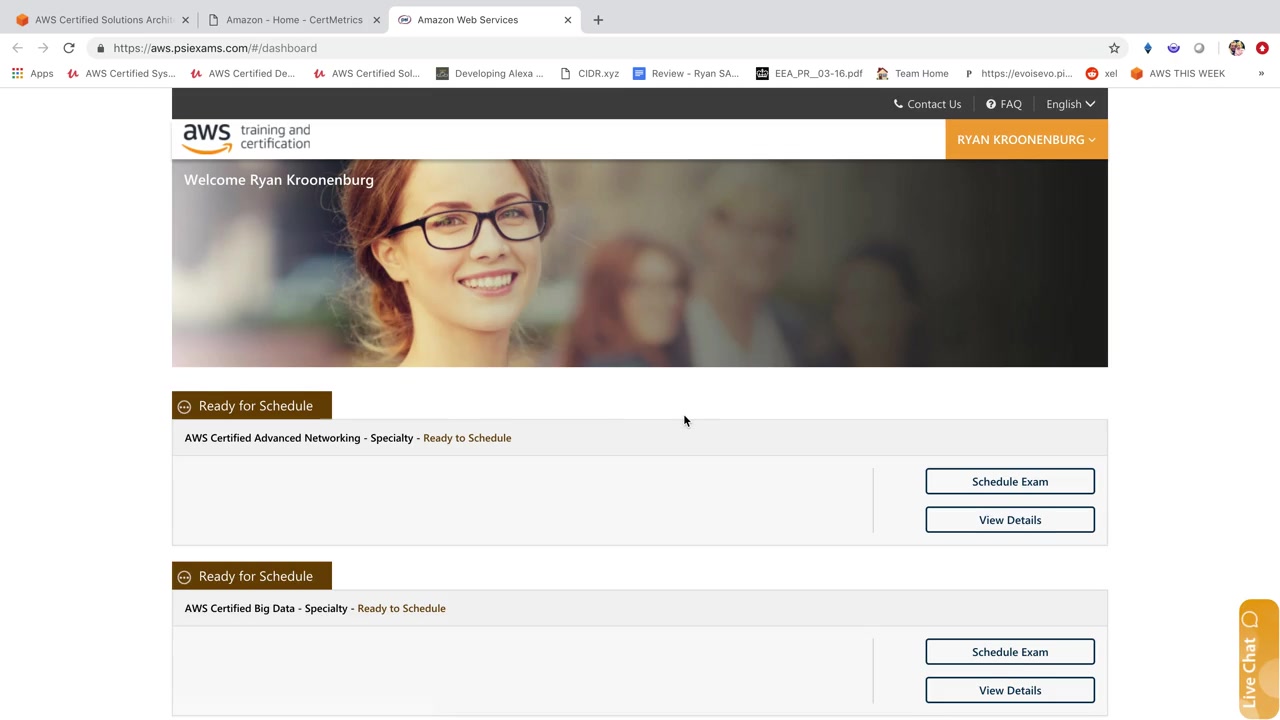Click the browser forward arrow
1280x720 pixels.
(43, 48)
